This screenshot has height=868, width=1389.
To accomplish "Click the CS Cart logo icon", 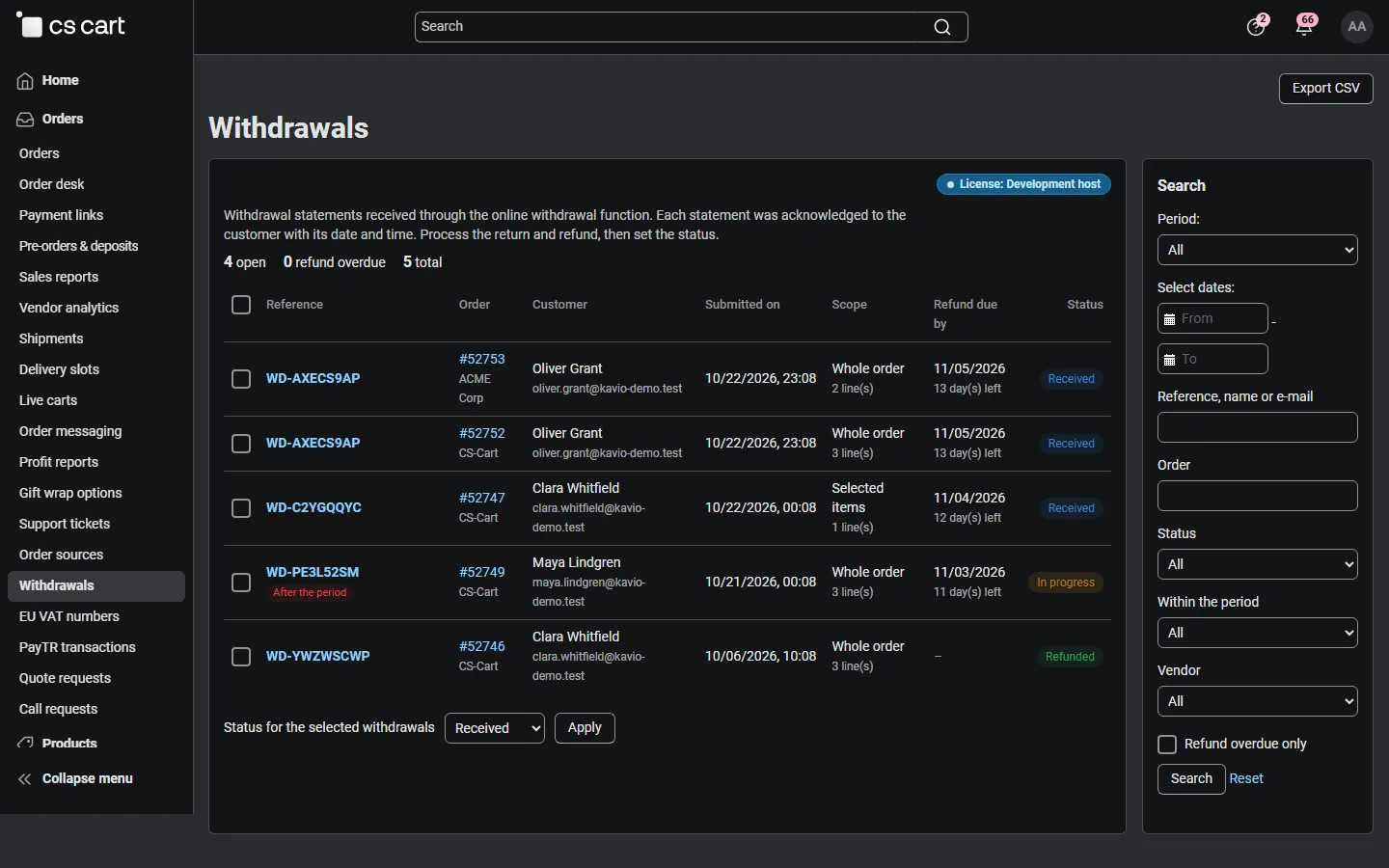I will 29,25.
